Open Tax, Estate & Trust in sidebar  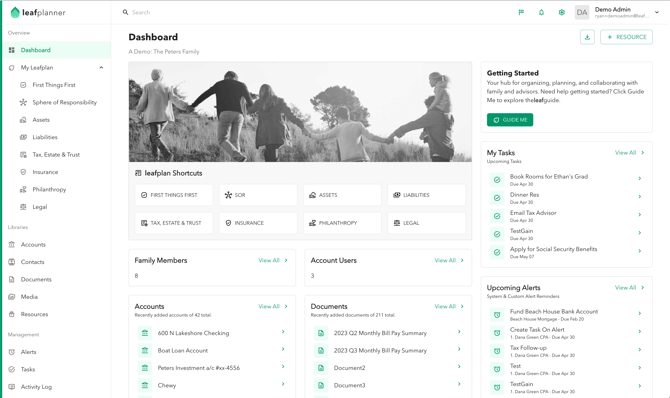pyautogui.click(x=56, y=155)
